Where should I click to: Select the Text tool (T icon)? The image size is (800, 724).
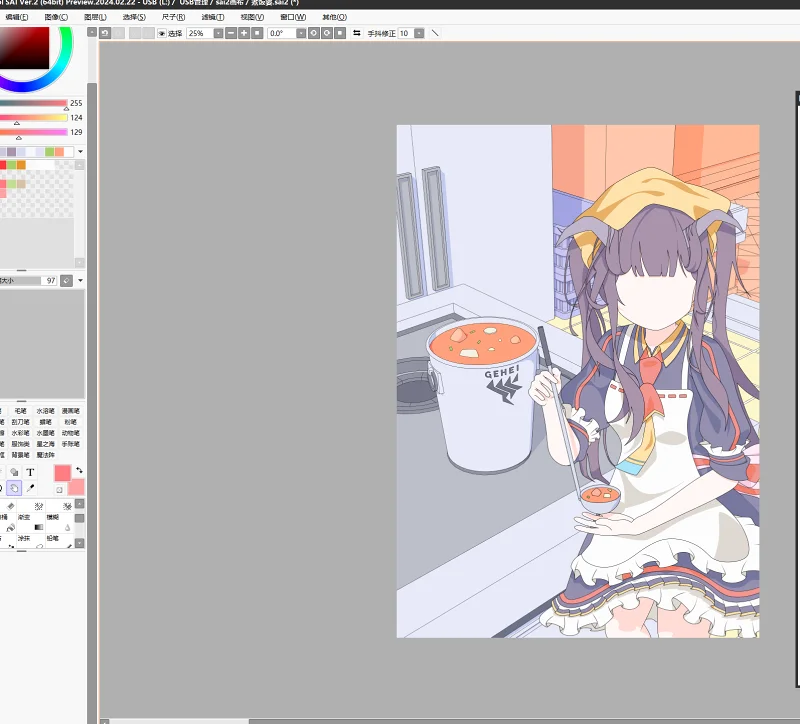30,472
